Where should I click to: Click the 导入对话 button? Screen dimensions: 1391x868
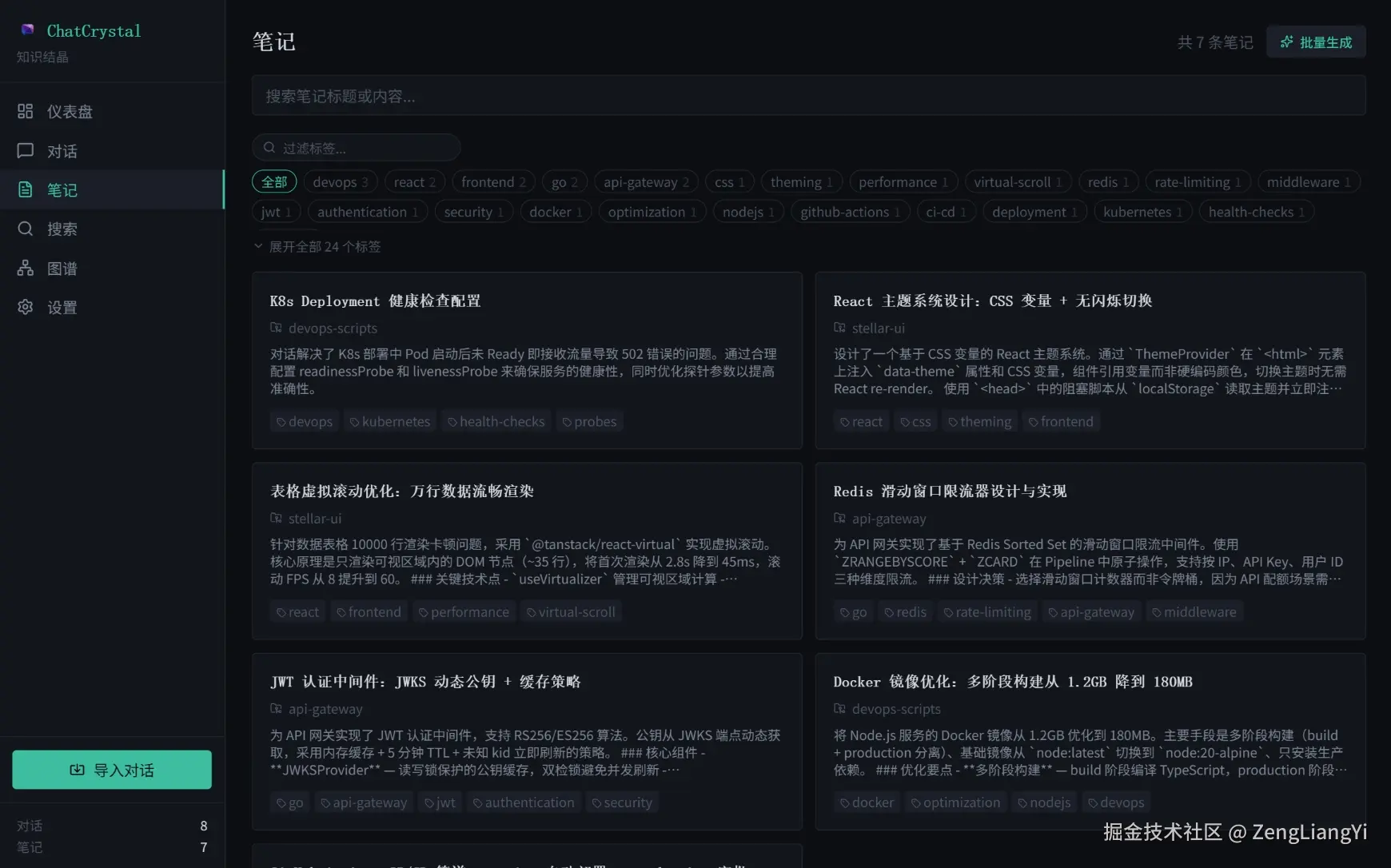[111, 769]
